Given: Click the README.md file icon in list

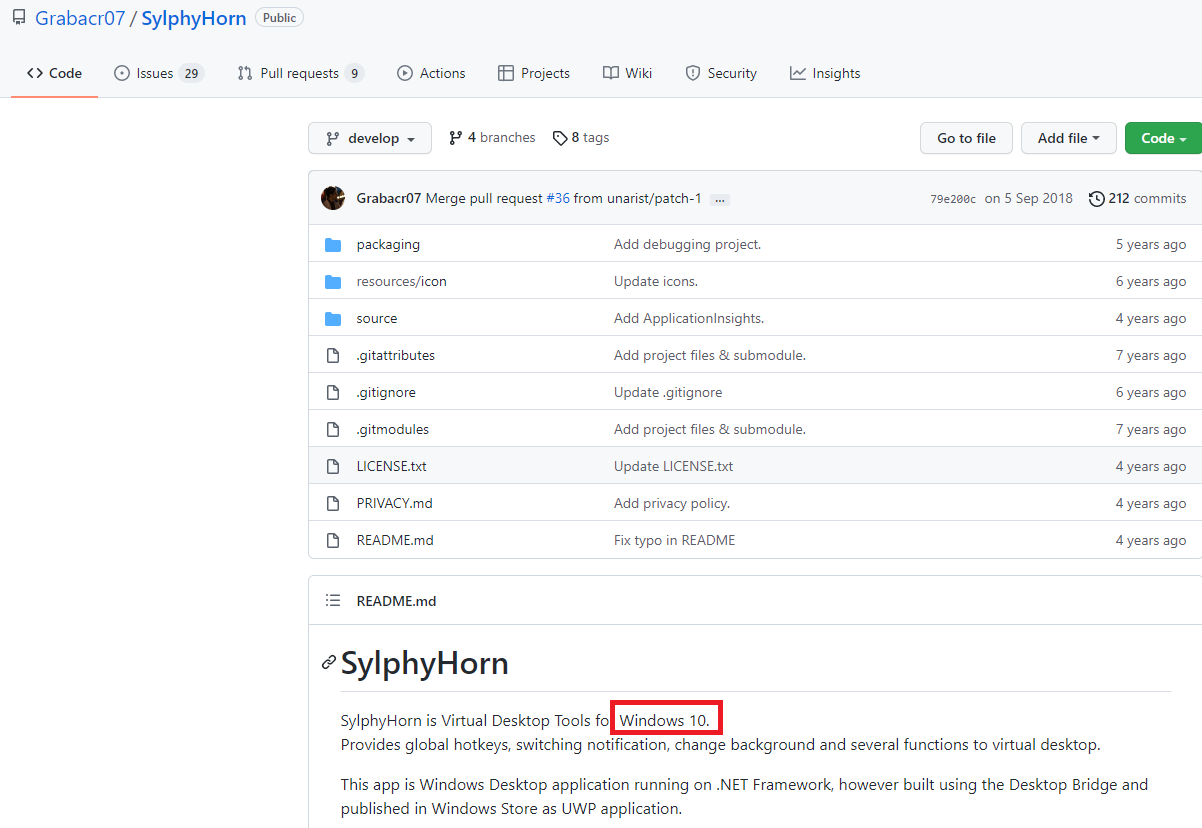Looking at the screenshot, I should 333,540.
